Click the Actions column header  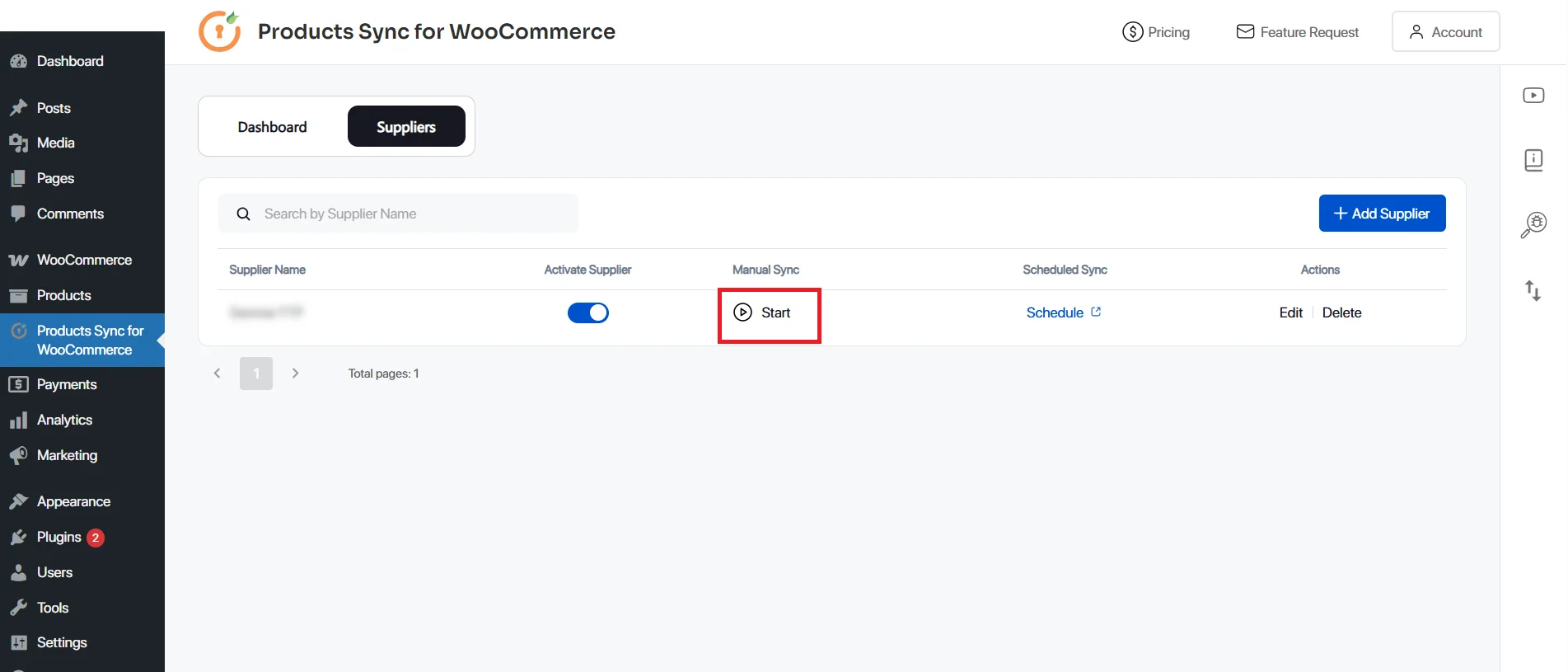(1320, 270)
